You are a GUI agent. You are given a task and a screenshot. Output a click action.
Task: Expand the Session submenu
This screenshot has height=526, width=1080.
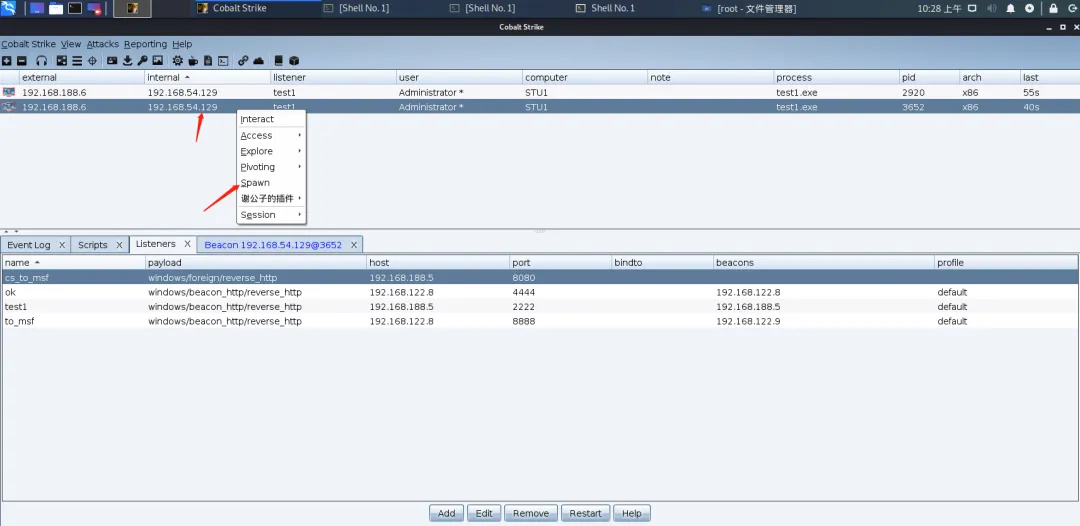point(271,215)
